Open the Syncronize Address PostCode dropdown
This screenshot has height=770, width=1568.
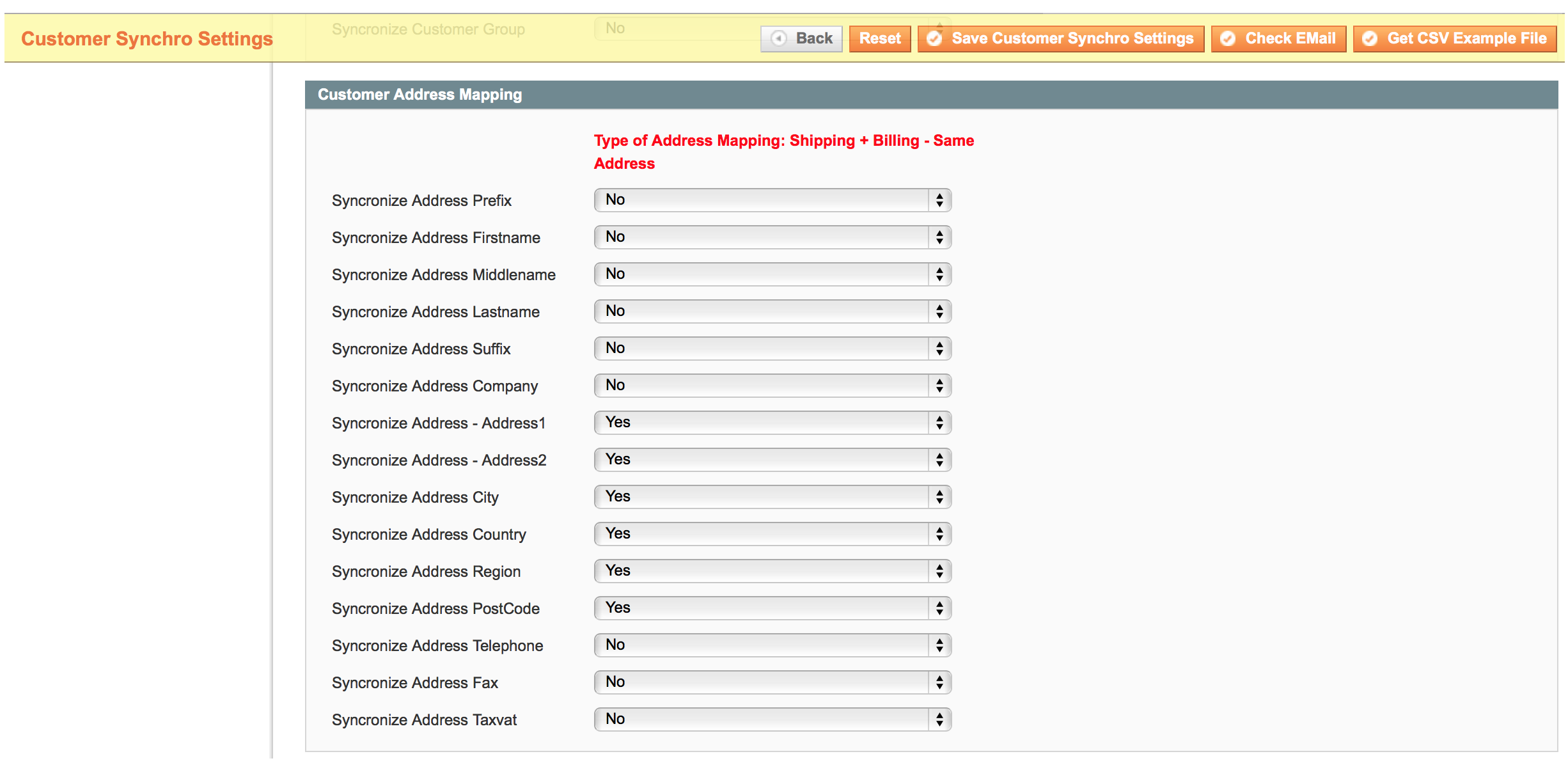pos(772,608)
